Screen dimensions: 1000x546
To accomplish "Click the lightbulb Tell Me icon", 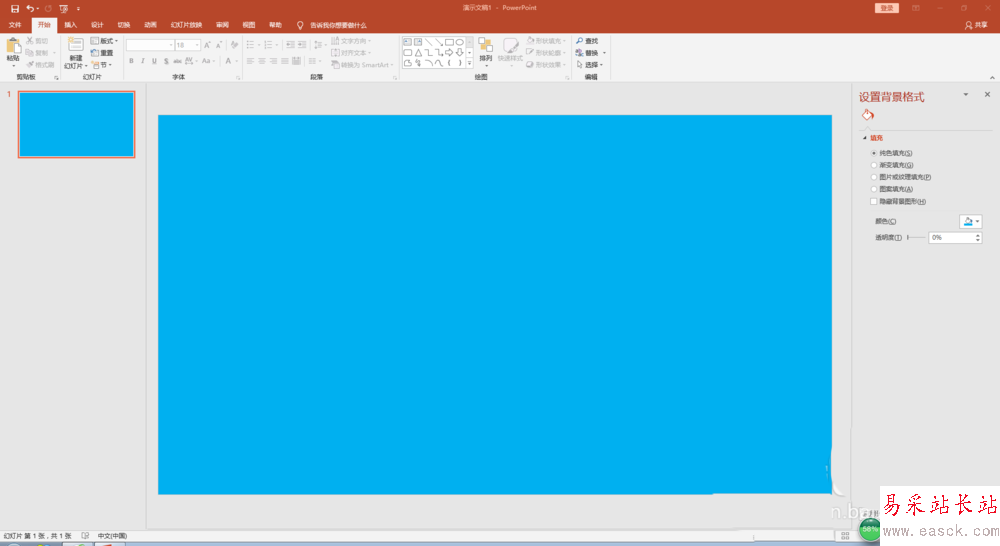I will pos(300,26).
